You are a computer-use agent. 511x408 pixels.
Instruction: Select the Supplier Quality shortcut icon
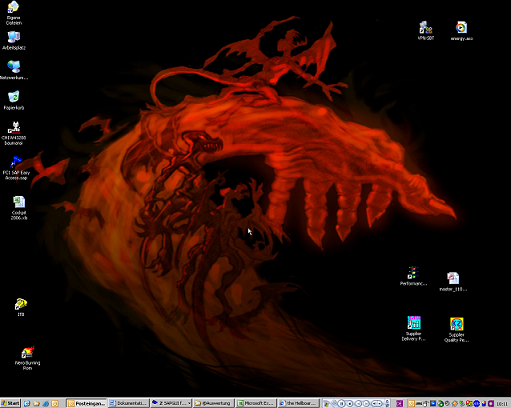point(456,330)
